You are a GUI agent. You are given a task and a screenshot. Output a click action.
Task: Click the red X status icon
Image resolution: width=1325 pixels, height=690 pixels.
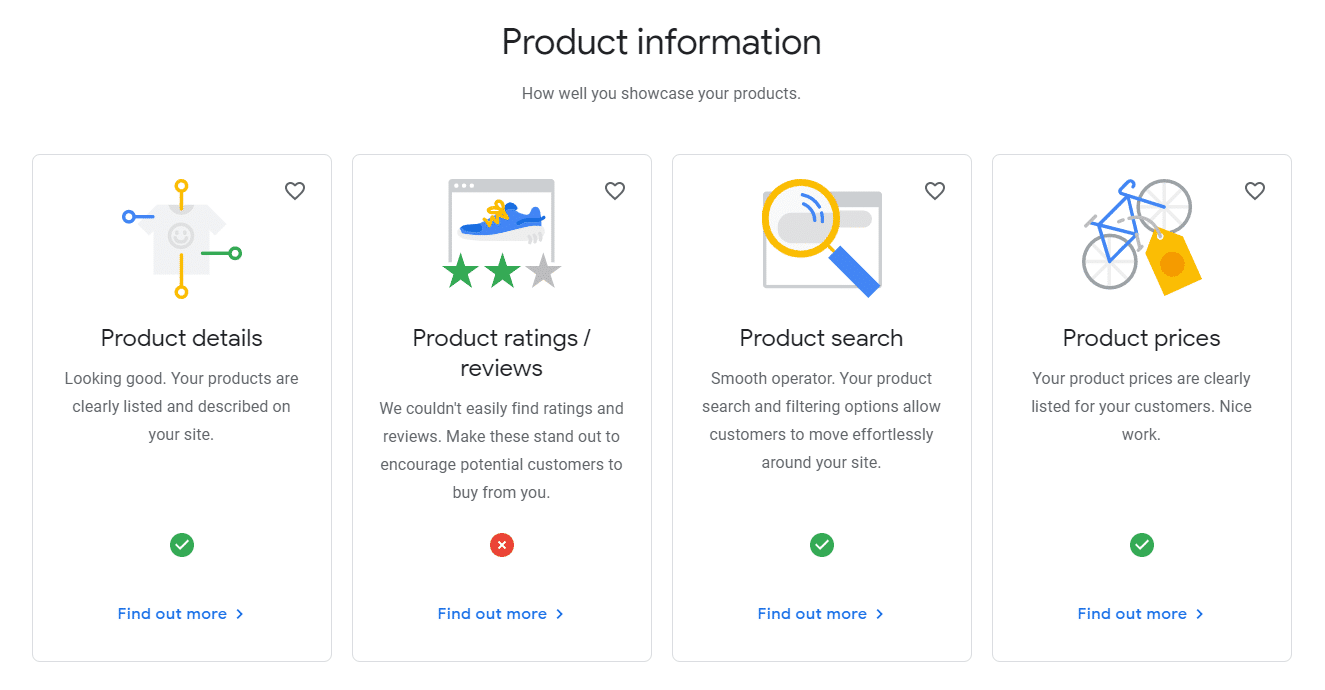coord(502,545)
